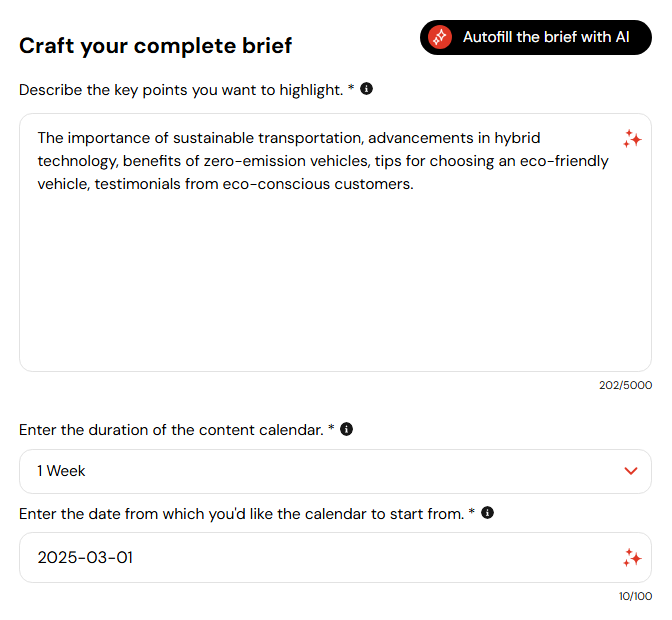672x620 pixels.
Task: Click the calendar start date label text
Action: click(x=247, y=514)
